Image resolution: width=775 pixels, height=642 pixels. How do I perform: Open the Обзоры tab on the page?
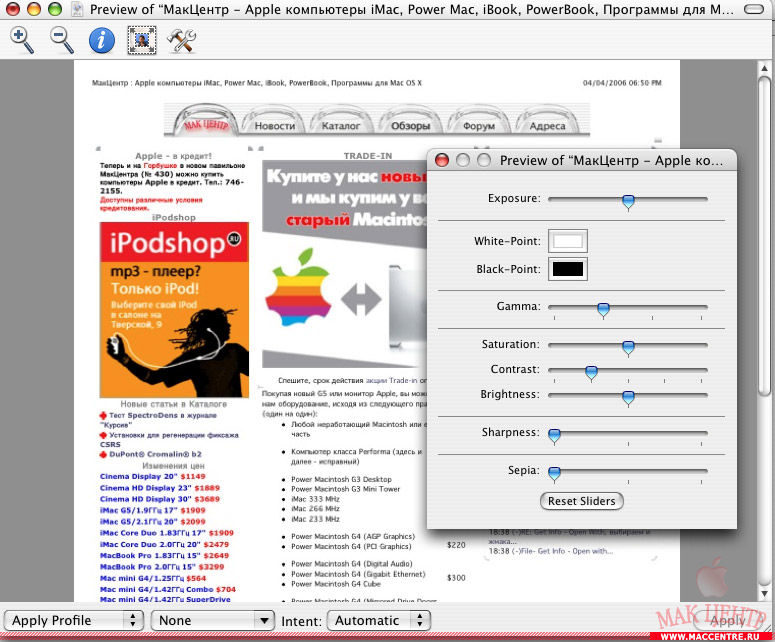(x=410, y=126)
